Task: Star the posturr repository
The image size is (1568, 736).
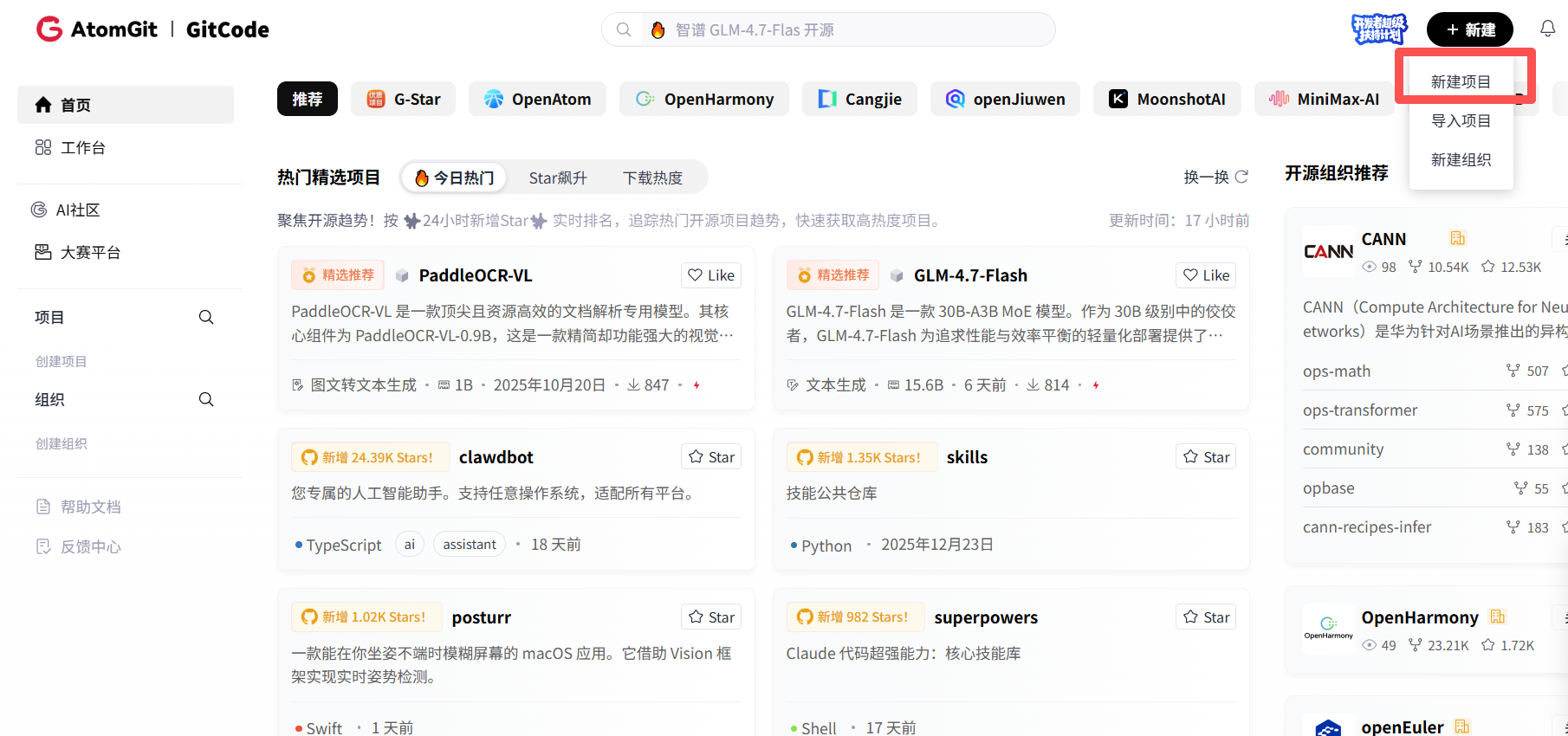Action: [711, 617]
